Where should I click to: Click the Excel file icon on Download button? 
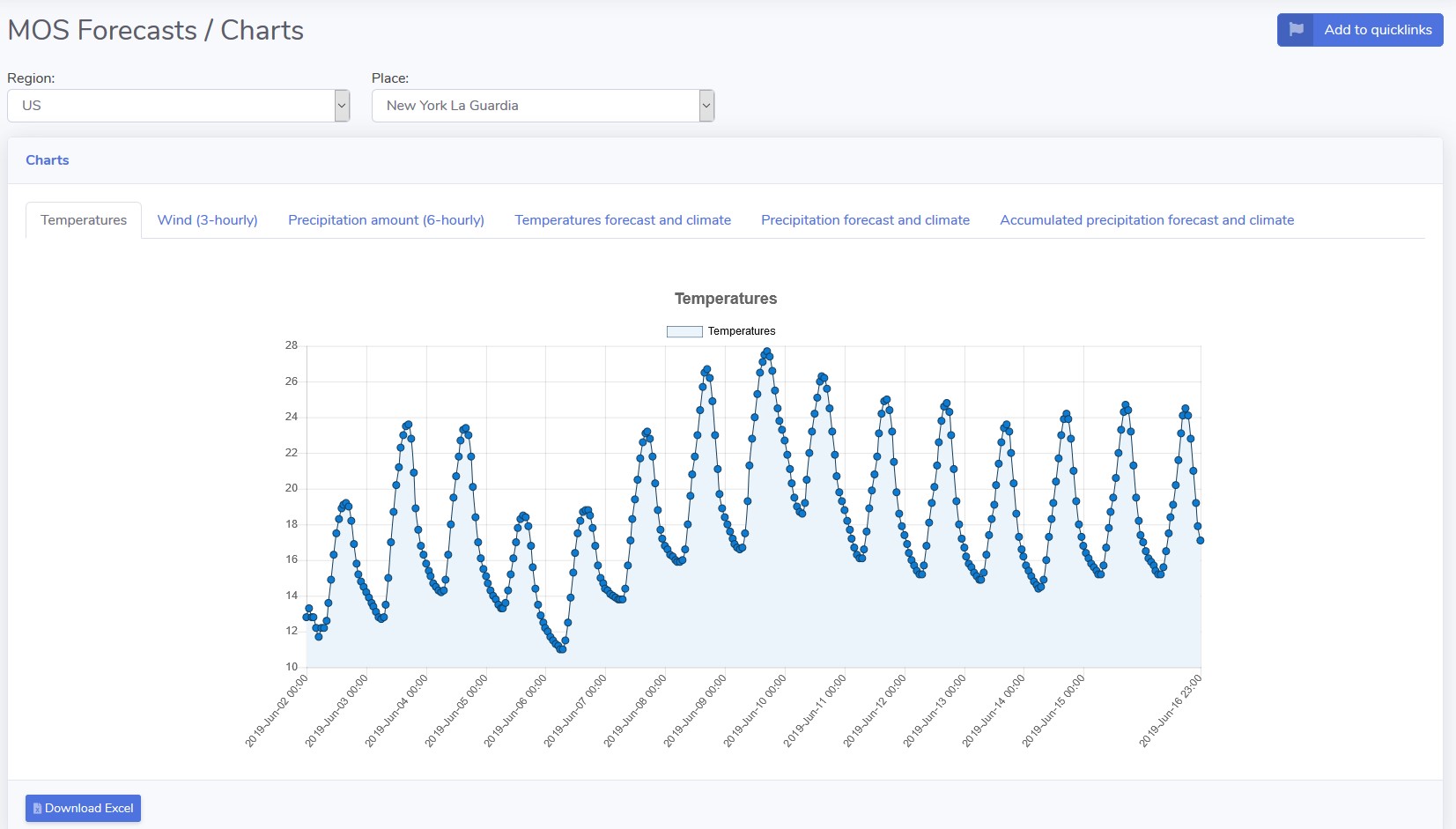click(x=37, y=809)
